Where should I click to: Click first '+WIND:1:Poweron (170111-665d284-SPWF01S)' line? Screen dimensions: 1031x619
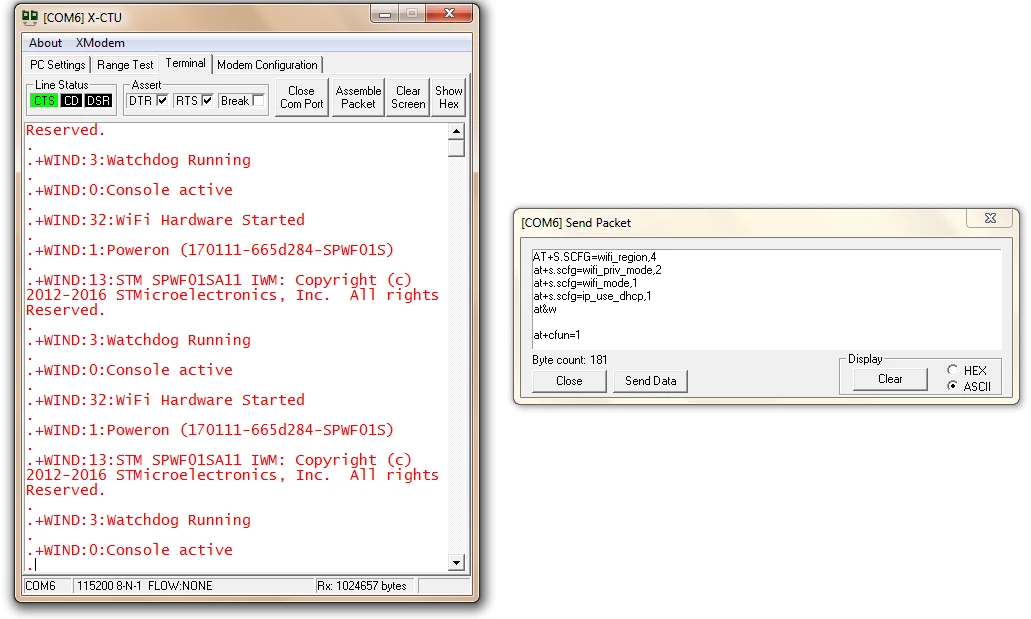[x=214, y=250]
